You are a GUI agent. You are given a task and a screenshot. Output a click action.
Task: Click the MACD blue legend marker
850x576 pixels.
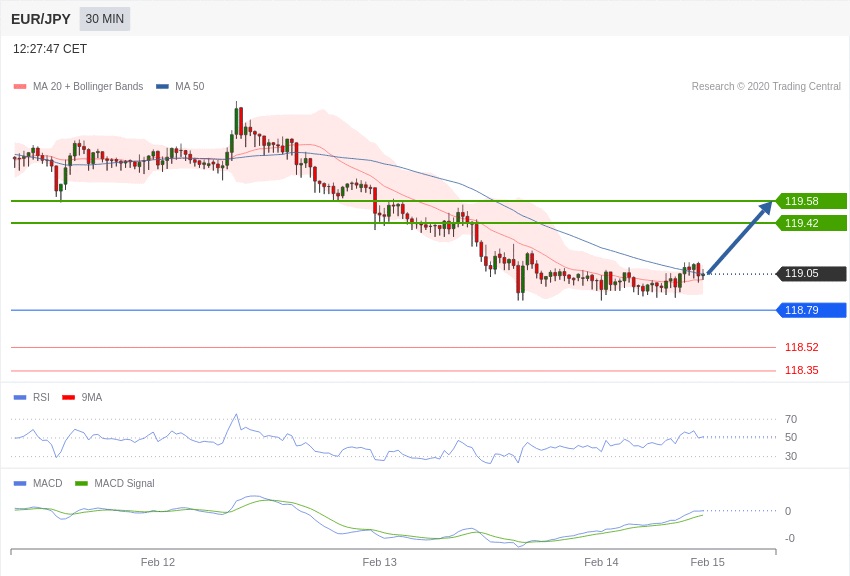coord(20,483)
